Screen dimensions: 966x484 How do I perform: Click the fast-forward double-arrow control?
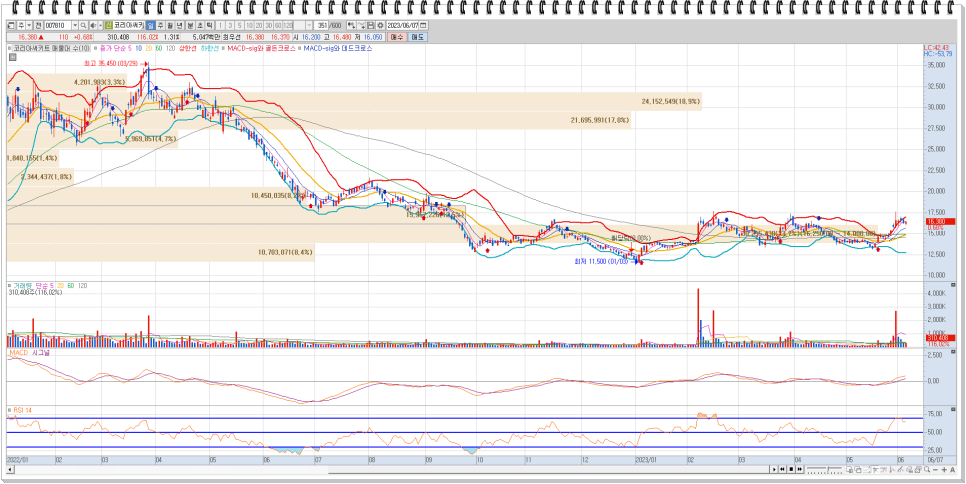[800, 469]
